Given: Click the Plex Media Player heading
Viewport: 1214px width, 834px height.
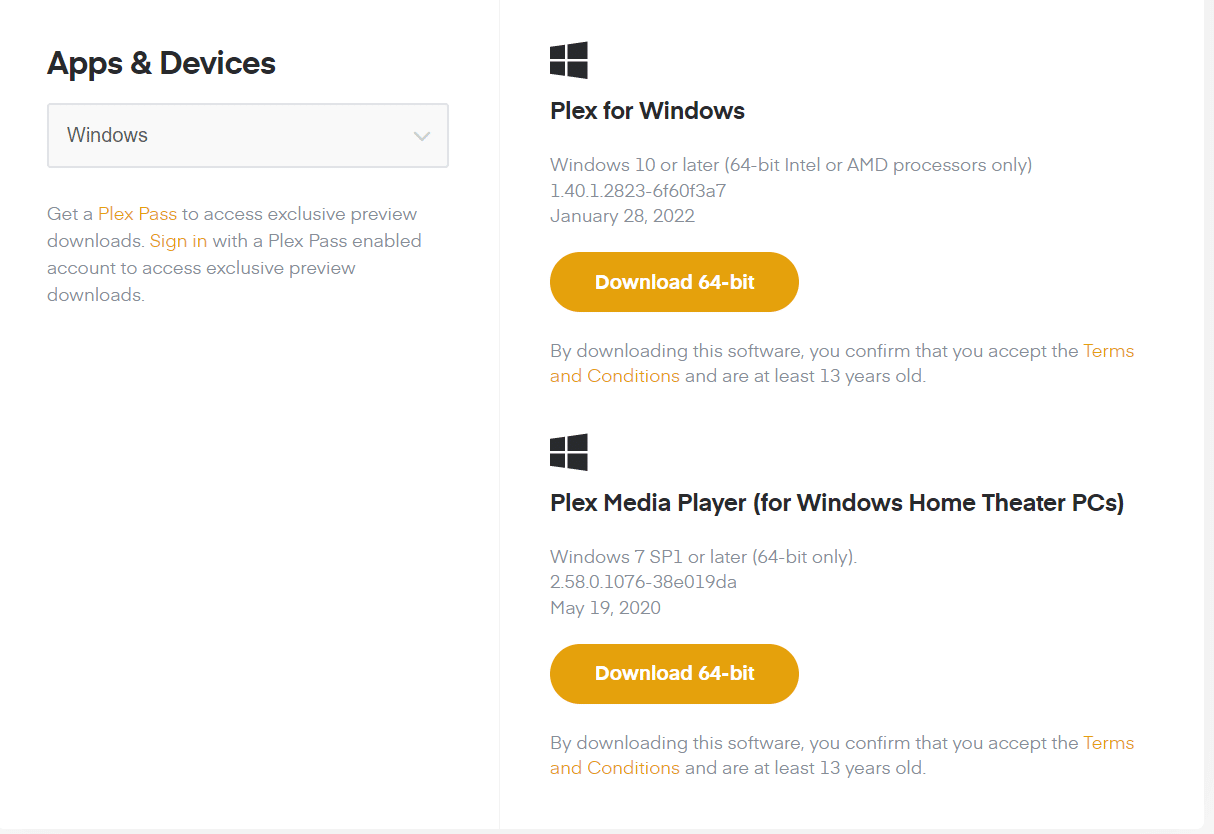Looking at the screenshot, I should tap(836, 503).
